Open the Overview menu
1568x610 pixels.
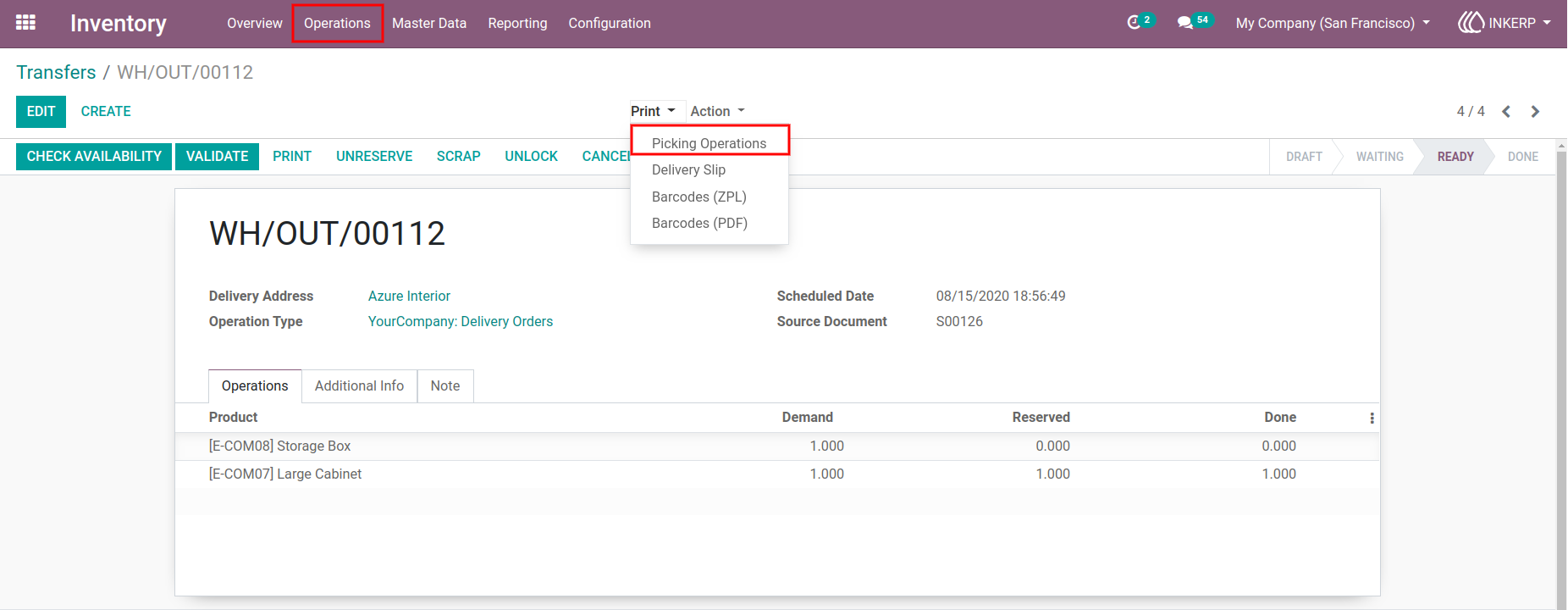point(255,23)
